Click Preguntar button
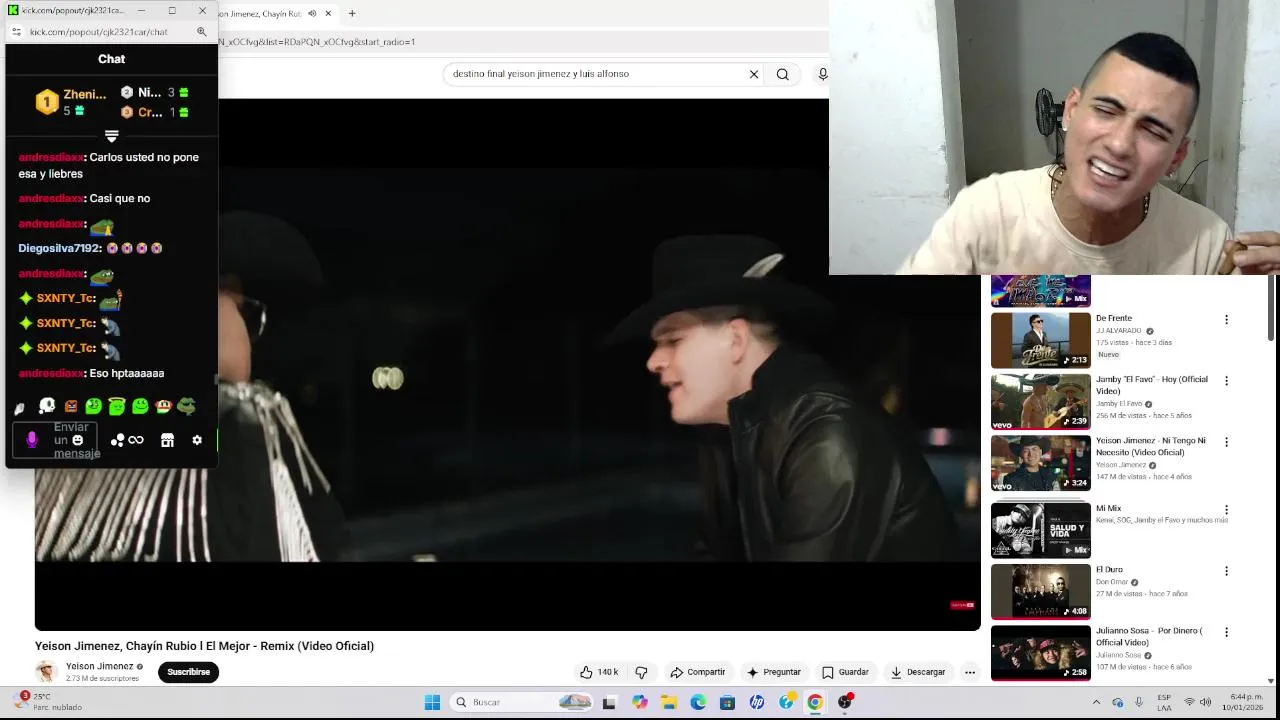The width and height of the screenshot is (1280, 720). [x=773, y=672]
